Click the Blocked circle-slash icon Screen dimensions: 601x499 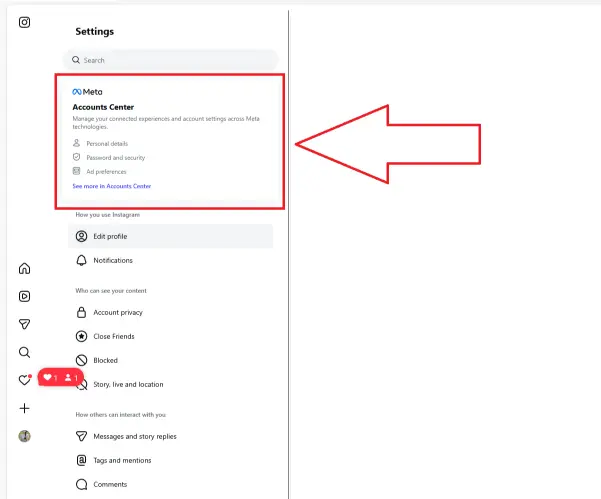(x=81, y=360)
